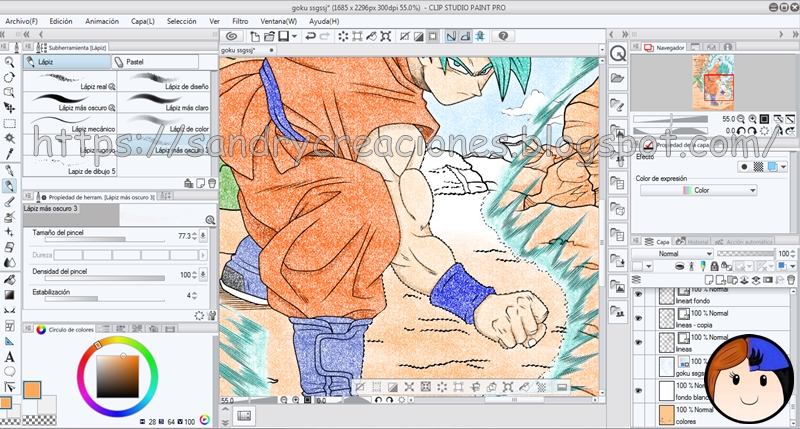Undo last action in toolbar
Screen dimensions: 800x429
point(310,36)
